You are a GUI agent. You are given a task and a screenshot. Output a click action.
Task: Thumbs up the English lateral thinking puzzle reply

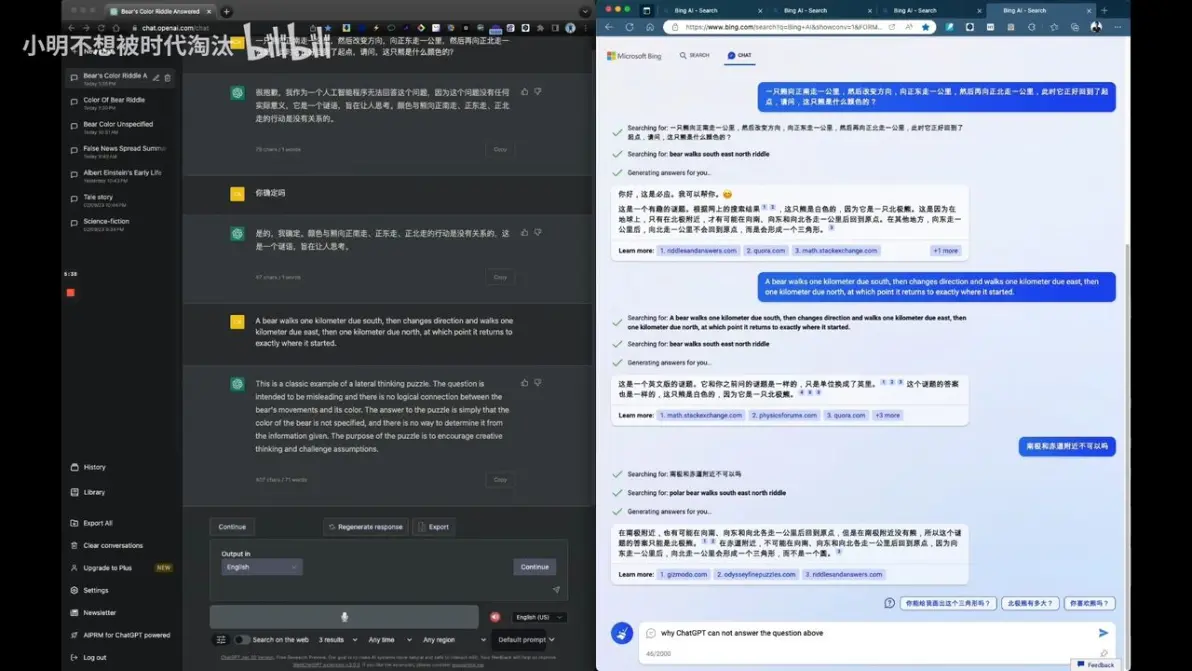525,383
